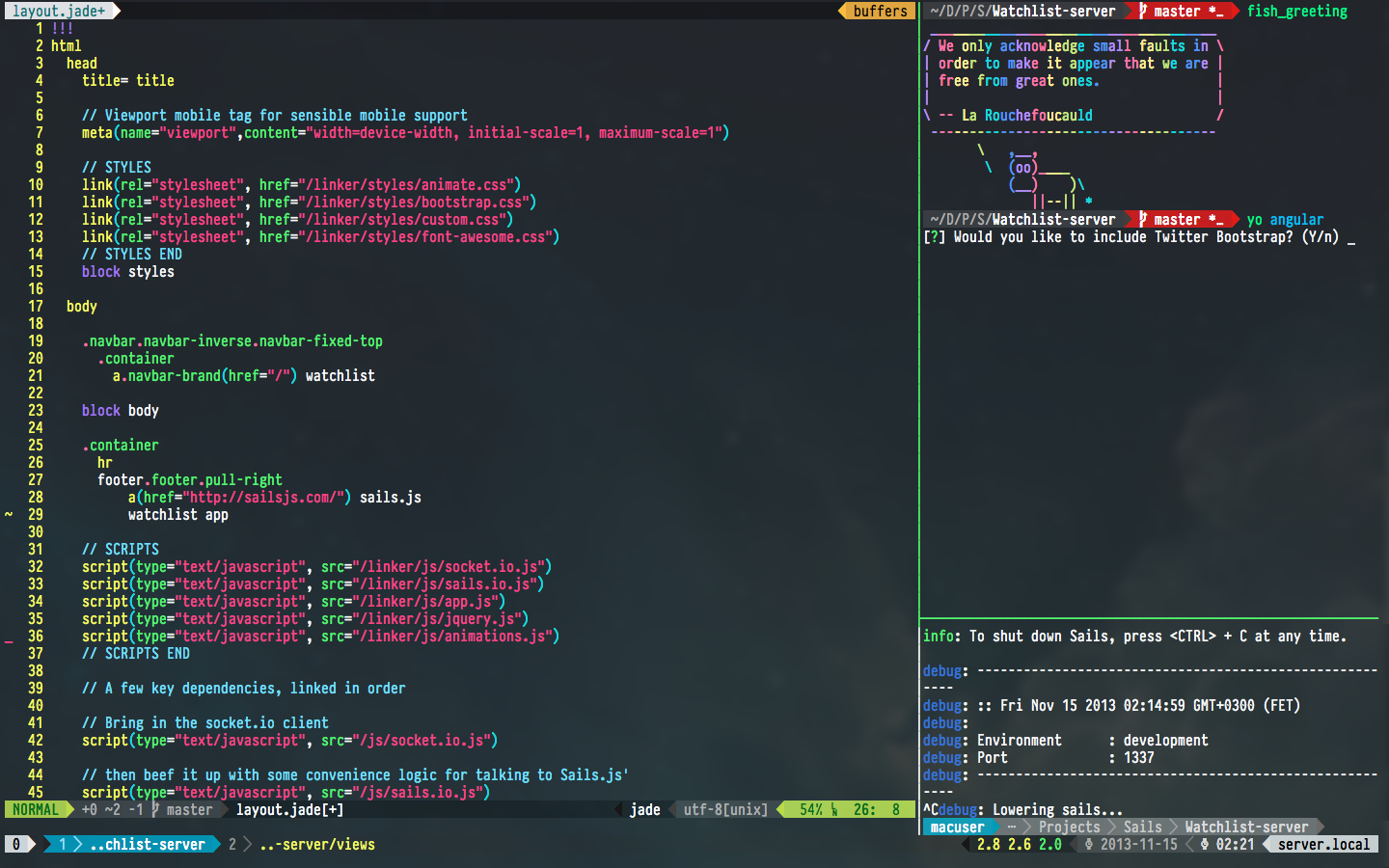
Task: Click the 'Port : 1337' debug line
Action: click(x=1065, y=757)
